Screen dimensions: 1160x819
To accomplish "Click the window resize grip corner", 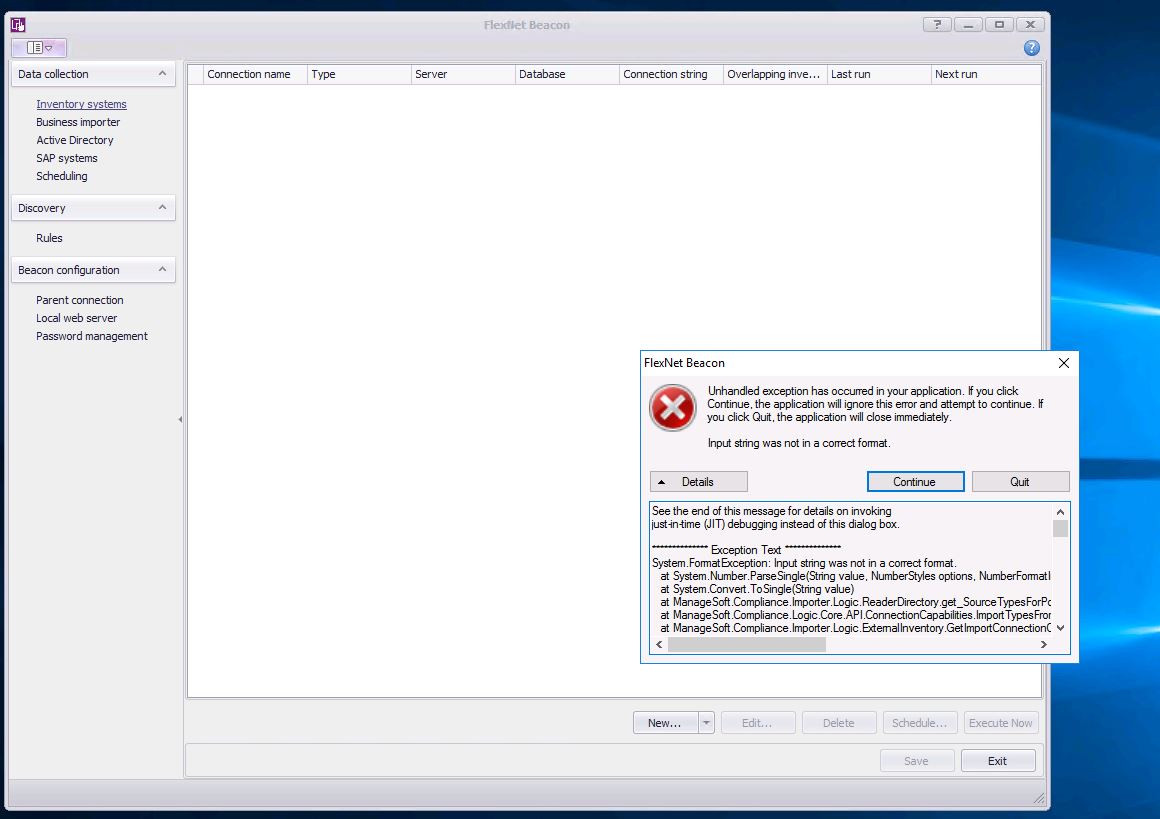I will (1039, 798).
